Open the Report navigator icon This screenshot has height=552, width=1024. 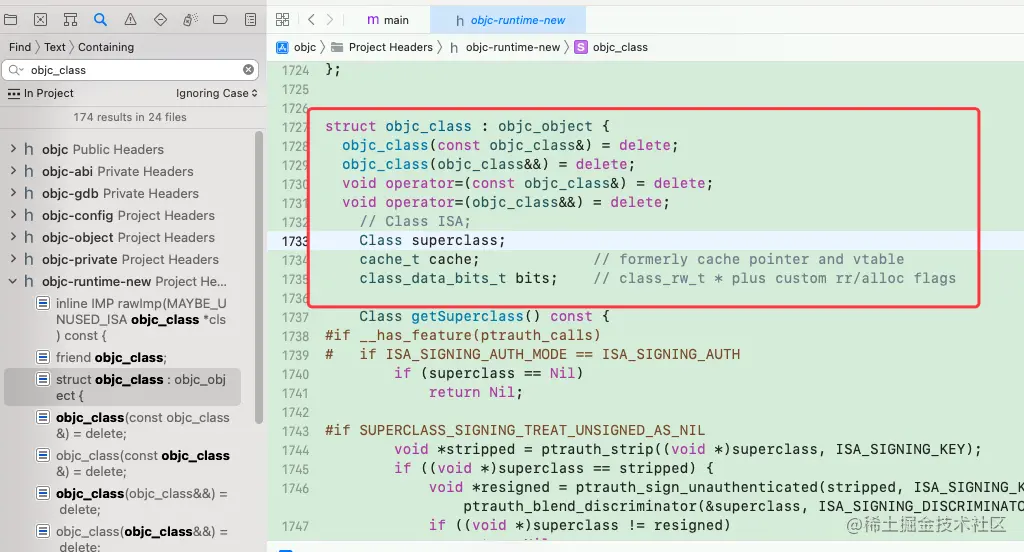click(x=251, y=20)
